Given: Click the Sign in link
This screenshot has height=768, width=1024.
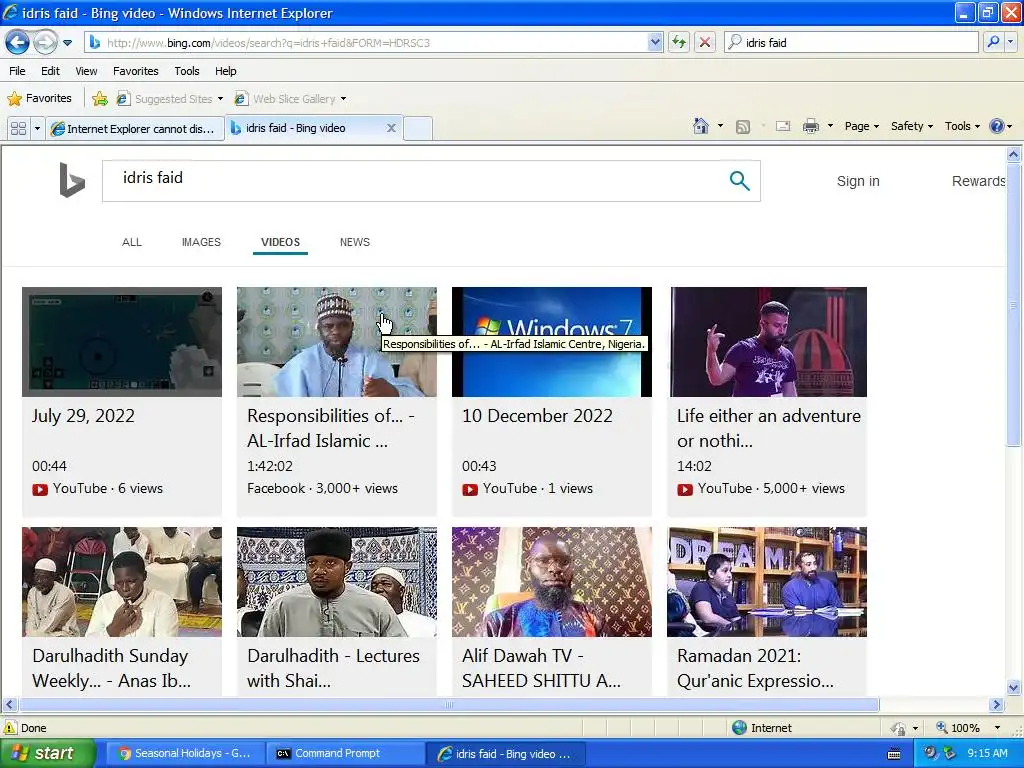Looking at the screenshot, I should [858, 182].
